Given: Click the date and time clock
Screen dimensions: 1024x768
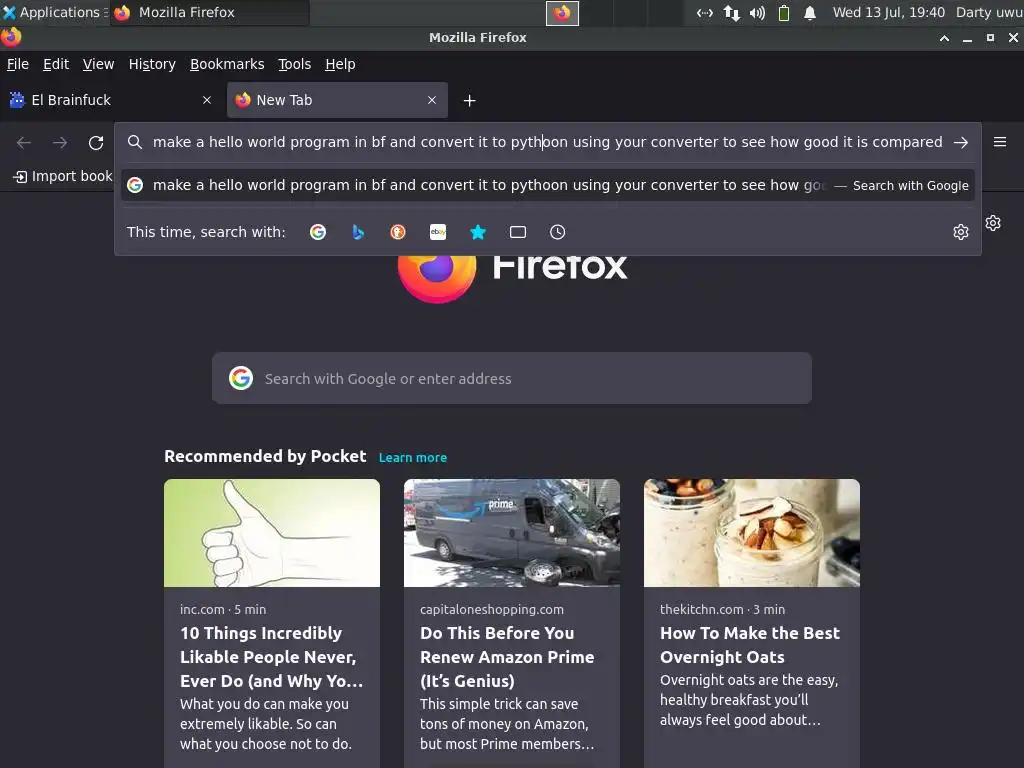Looking at the screenshot, I should tap(888, 12).
